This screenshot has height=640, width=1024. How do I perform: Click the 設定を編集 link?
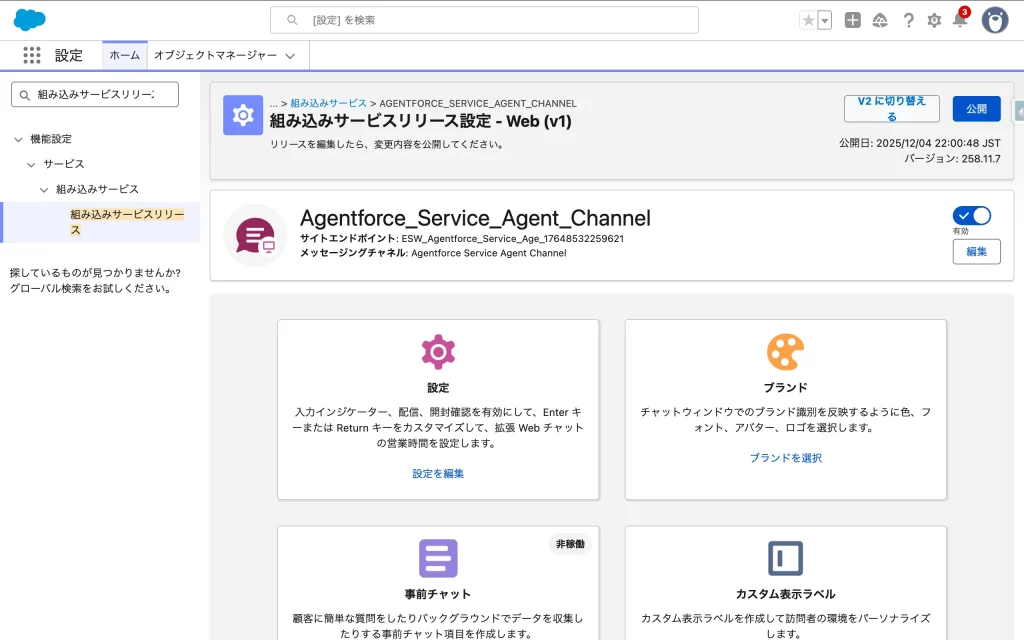[x=438, y=473]
